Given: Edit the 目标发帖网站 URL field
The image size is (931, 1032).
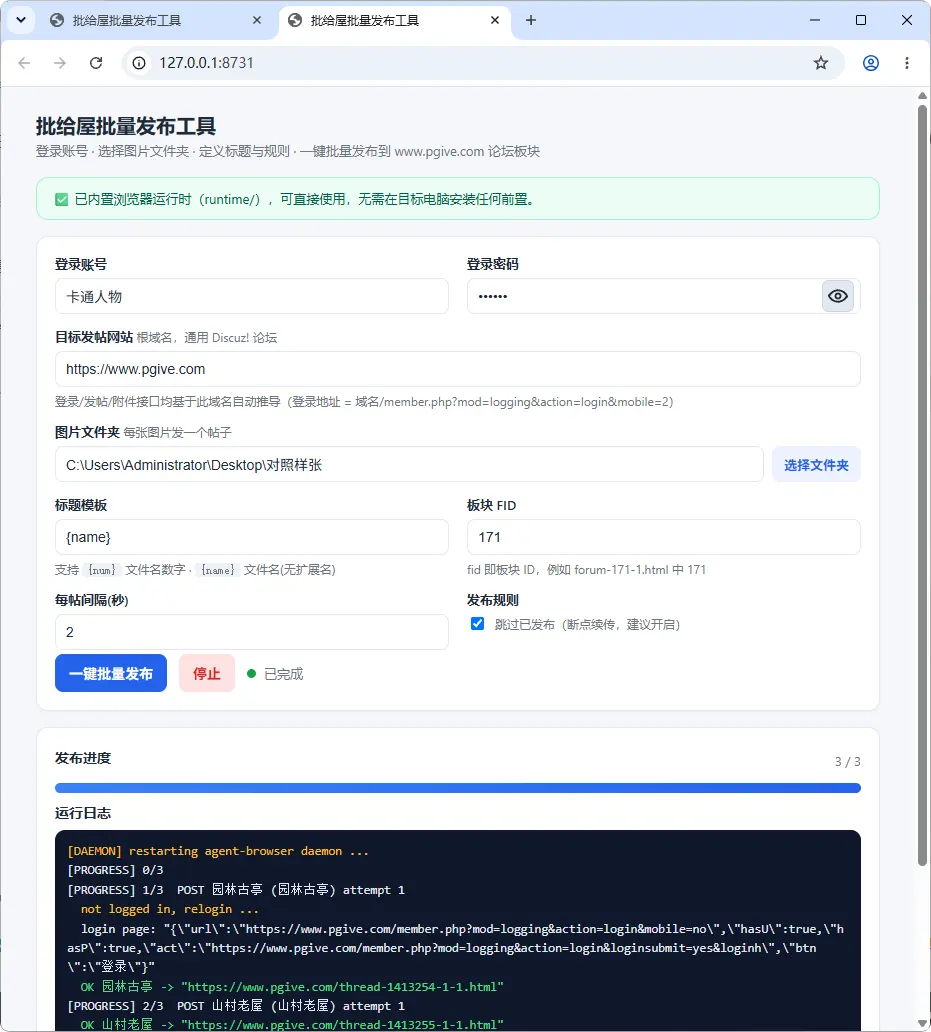Looking at the screenshot, I should 457,369.
